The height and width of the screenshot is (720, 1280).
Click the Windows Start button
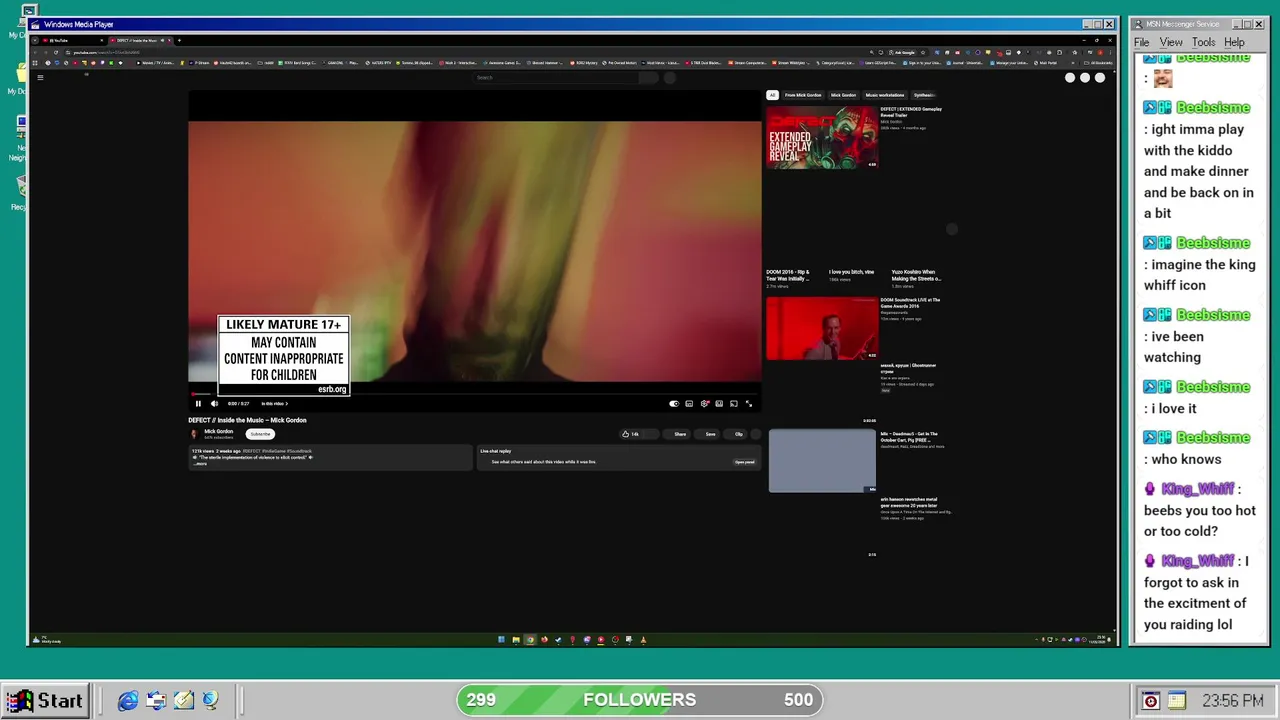(x=44, y=701)
